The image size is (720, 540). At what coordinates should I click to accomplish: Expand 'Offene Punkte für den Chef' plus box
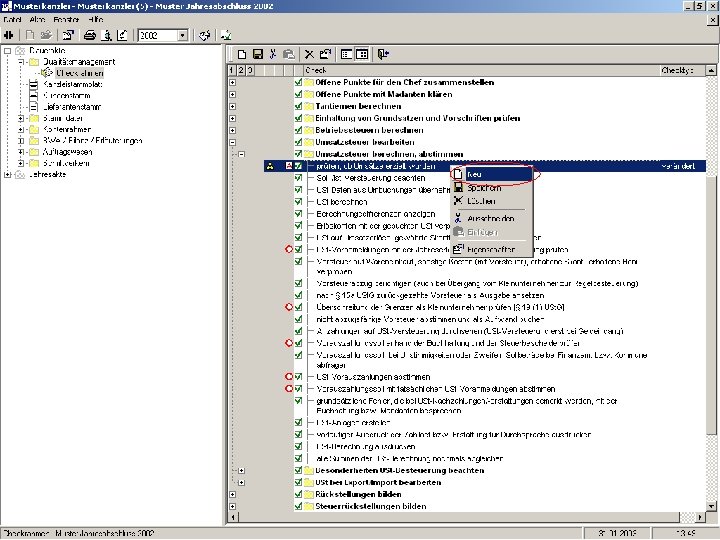(x=233, y=83)
